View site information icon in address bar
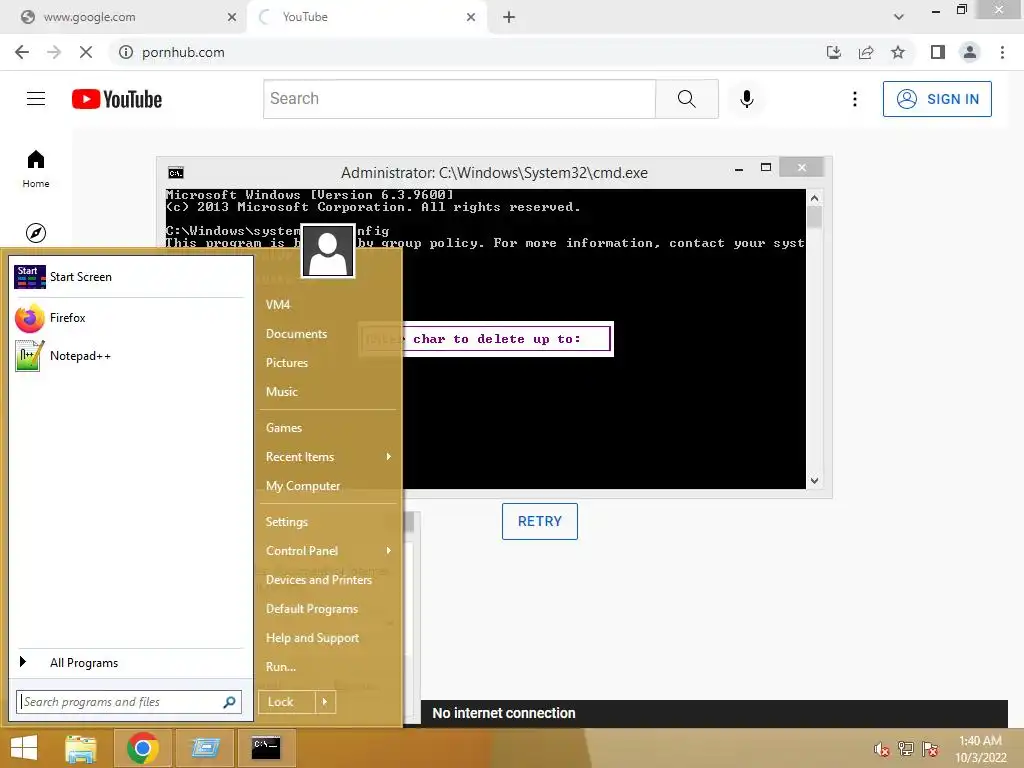Image resolution: width=1024 pixels, height=768 pixels. point(125,52)
